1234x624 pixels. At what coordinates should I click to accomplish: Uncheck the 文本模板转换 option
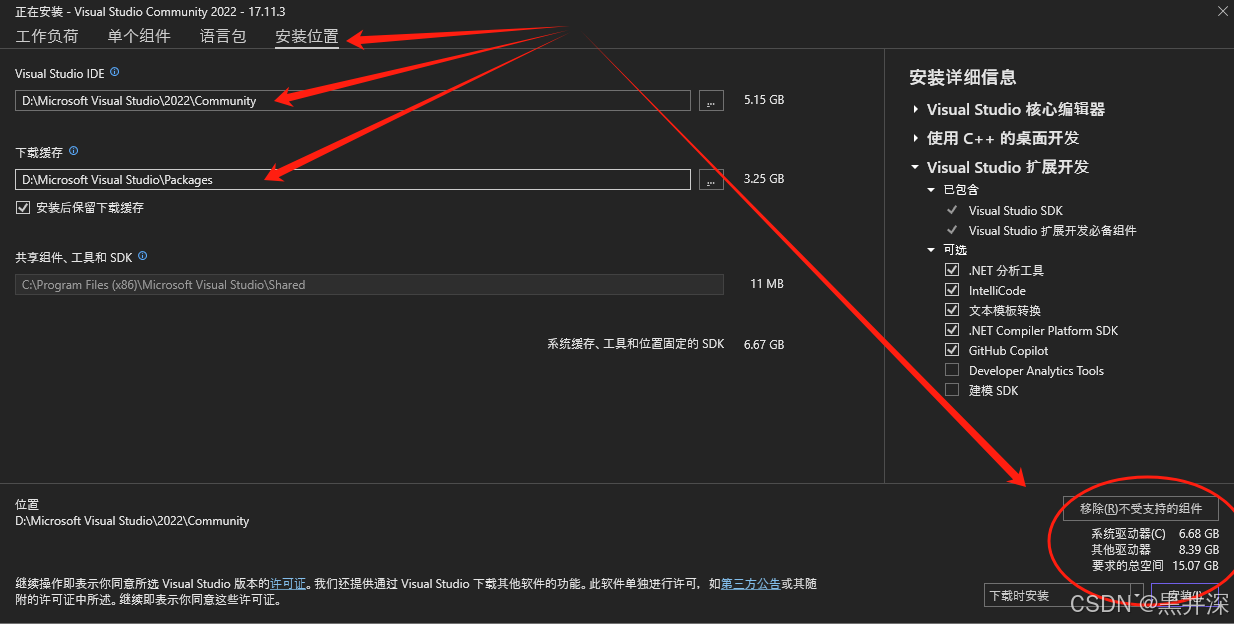952,310
